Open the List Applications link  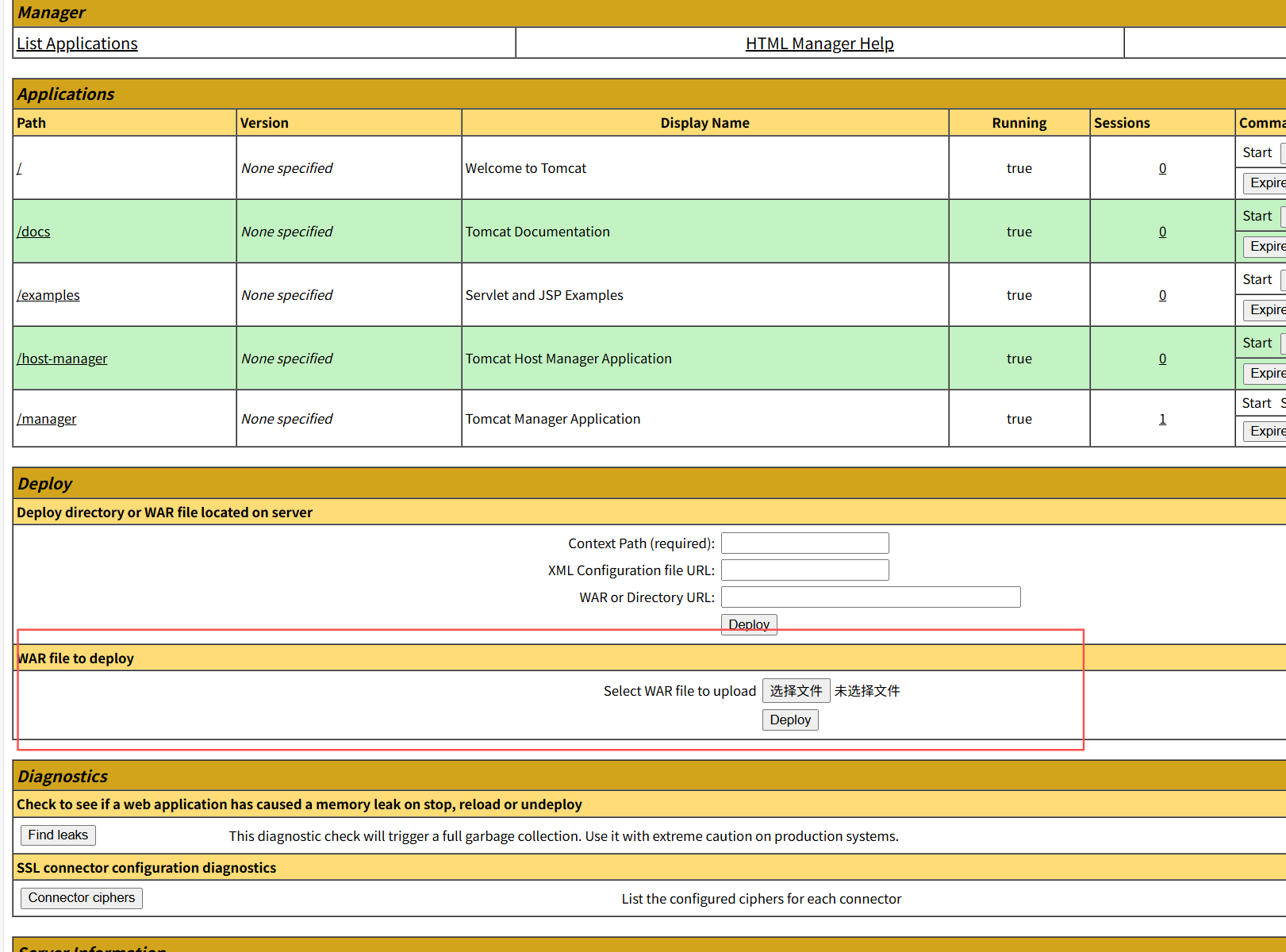coord(77,44)
